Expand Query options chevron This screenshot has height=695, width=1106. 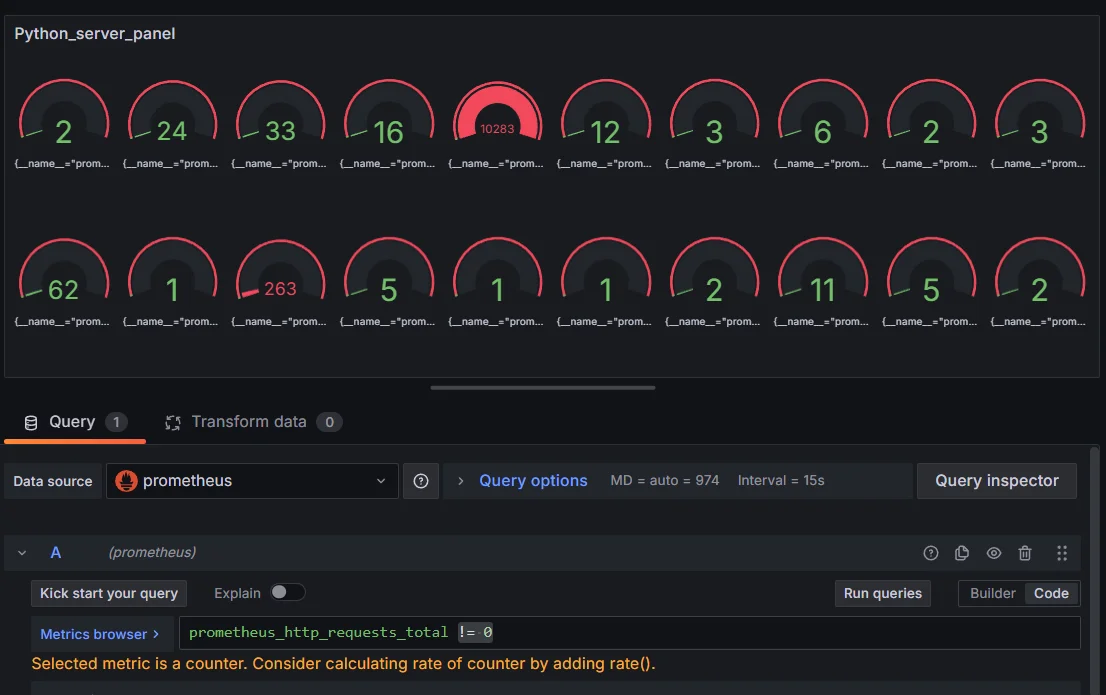click(461, 481)
